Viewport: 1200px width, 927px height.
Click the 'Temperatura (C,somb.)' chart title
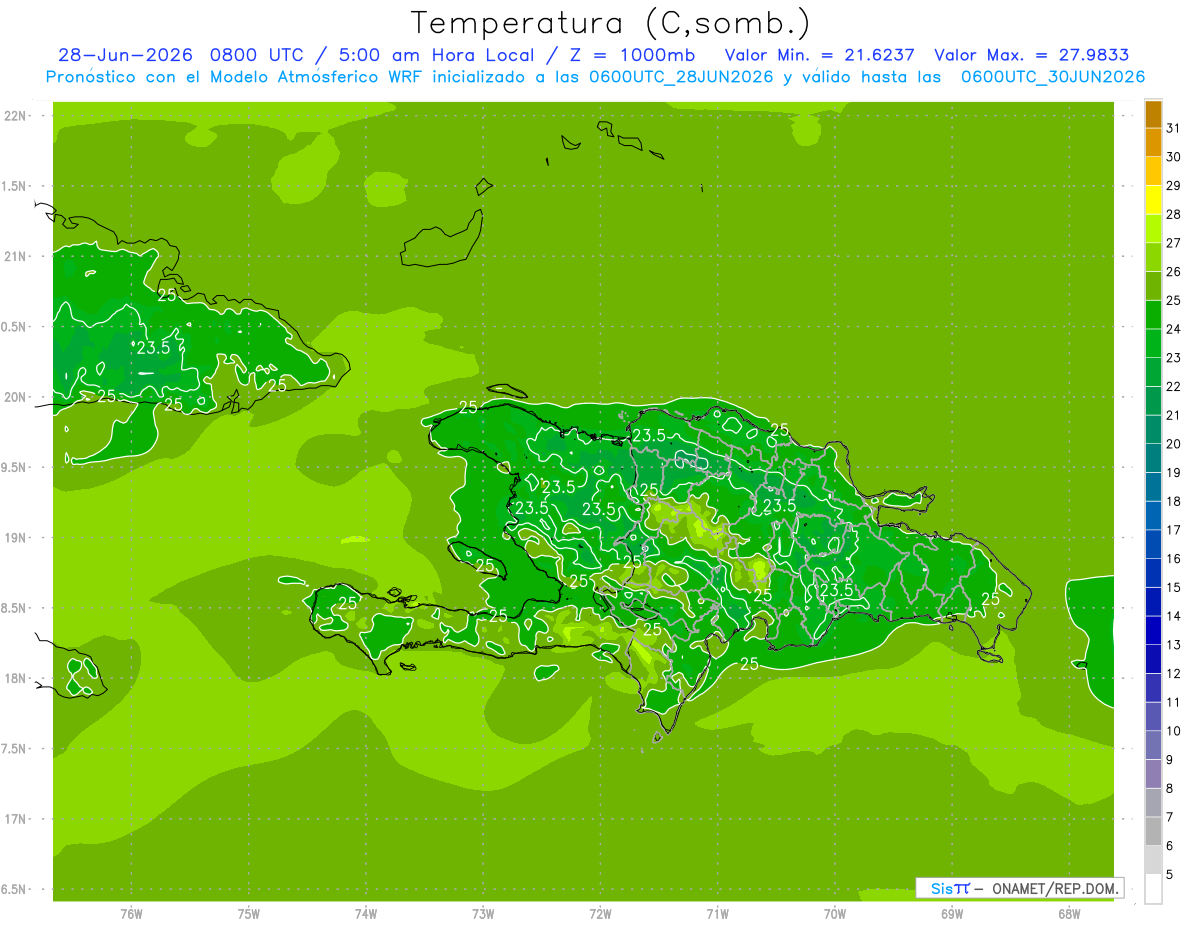pos(610,23)
